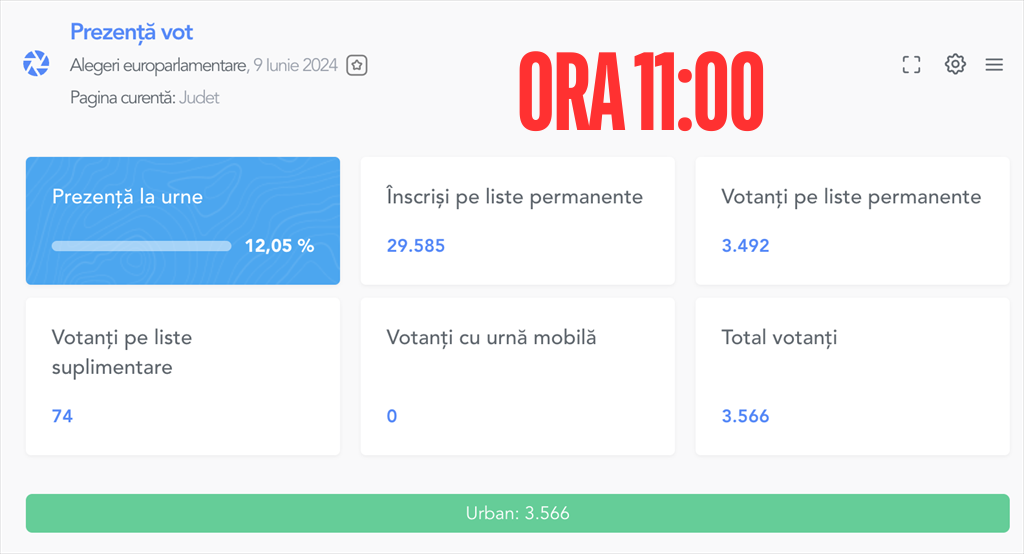
Task: Open the Votanți pe liste permanente card
Action: coord(852,221)
